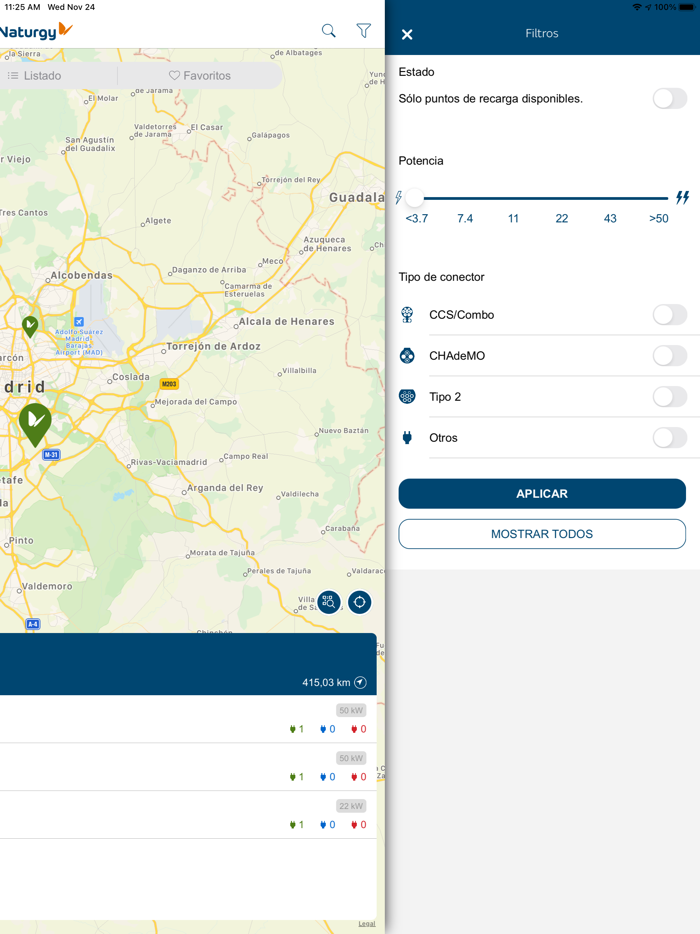Viewport: 700px width, 934px height.
Task: Enable the Tipo 2 connector switch
Action: (669, 397)
